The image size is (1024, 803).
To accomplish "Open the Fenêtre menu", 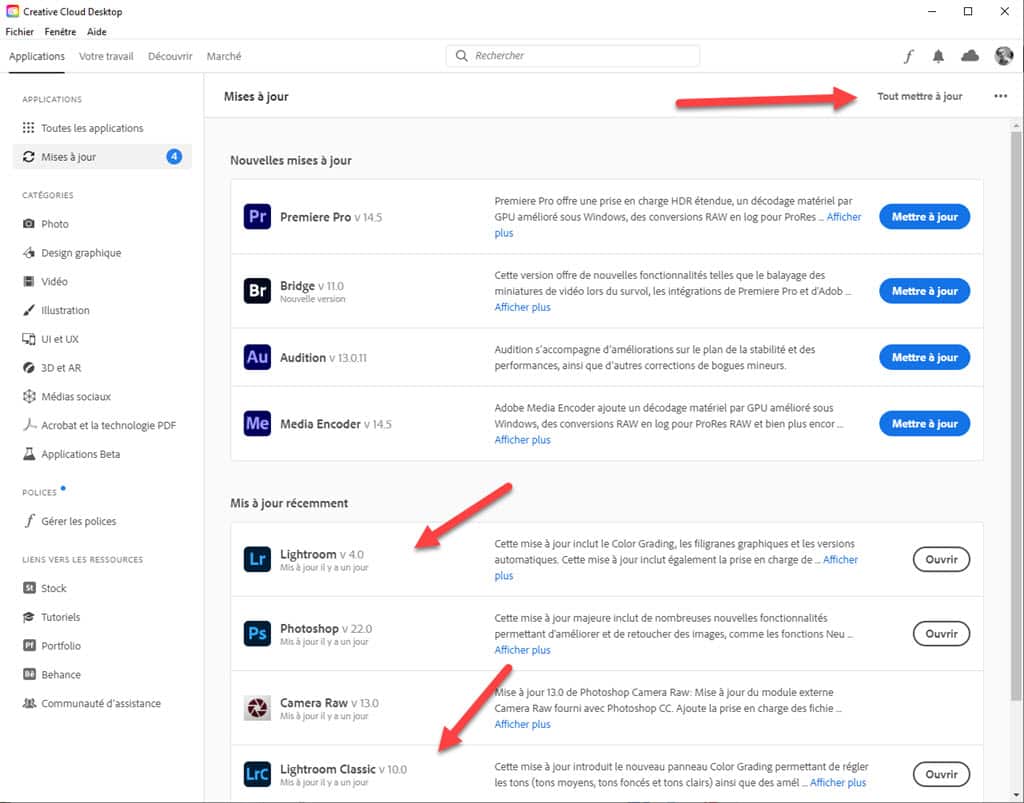I will pyautogui.click(x=60, y=31).
